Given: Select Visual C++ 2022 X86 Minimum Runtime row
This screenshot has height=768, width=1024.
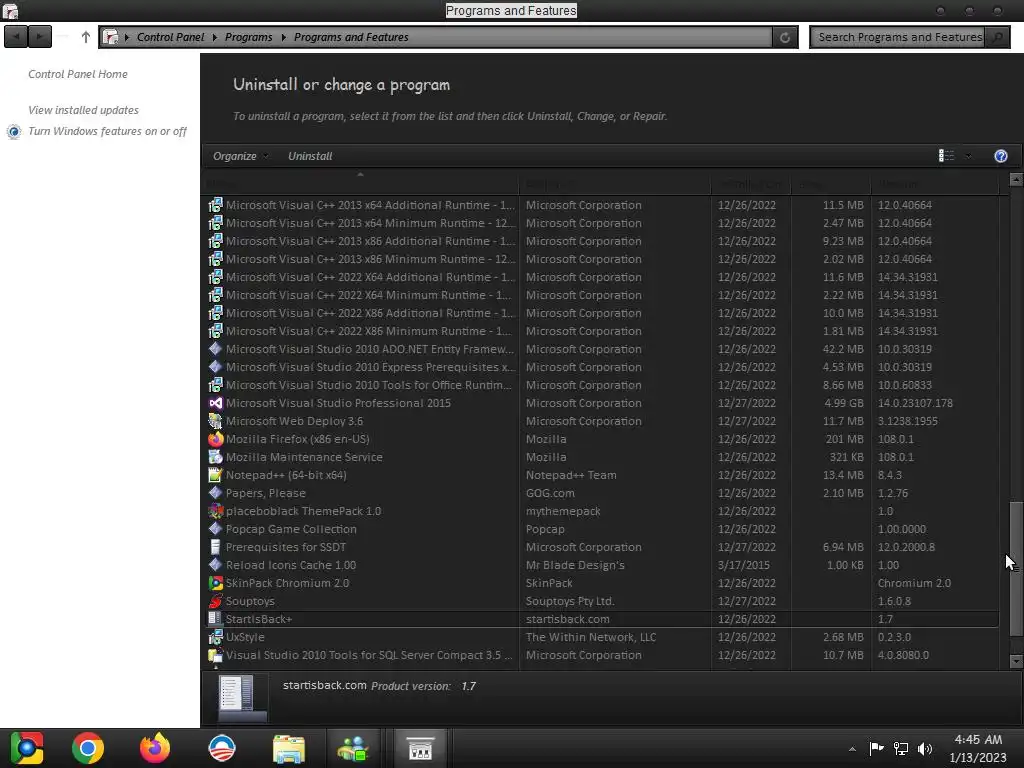Looking at the screenshot, I should (x=603, y=331).
